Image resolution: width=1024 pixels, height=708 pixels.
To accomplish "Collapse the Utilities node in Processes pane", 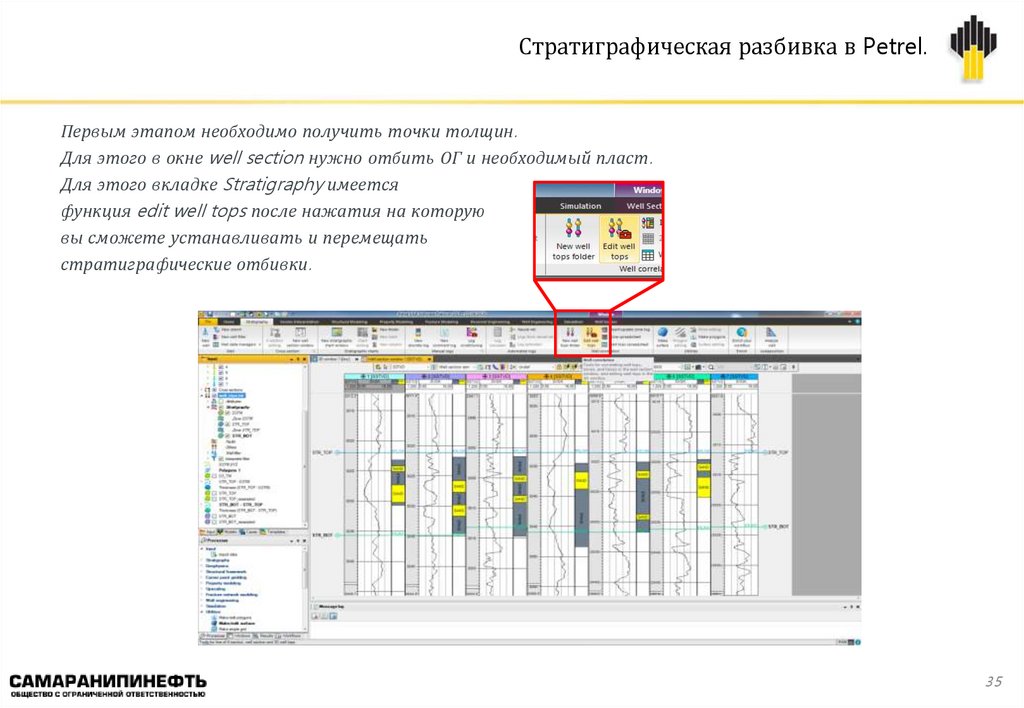I will pos(202,612).
